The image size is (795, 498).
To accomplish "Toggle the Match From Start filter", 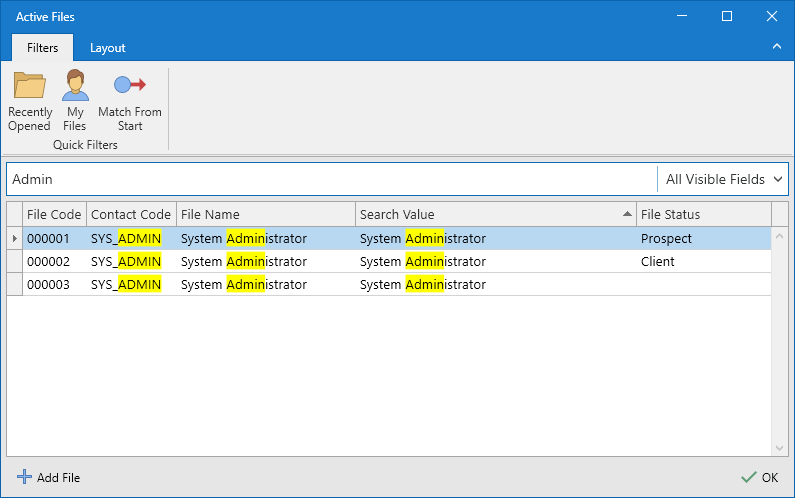I will pos(130,101).
